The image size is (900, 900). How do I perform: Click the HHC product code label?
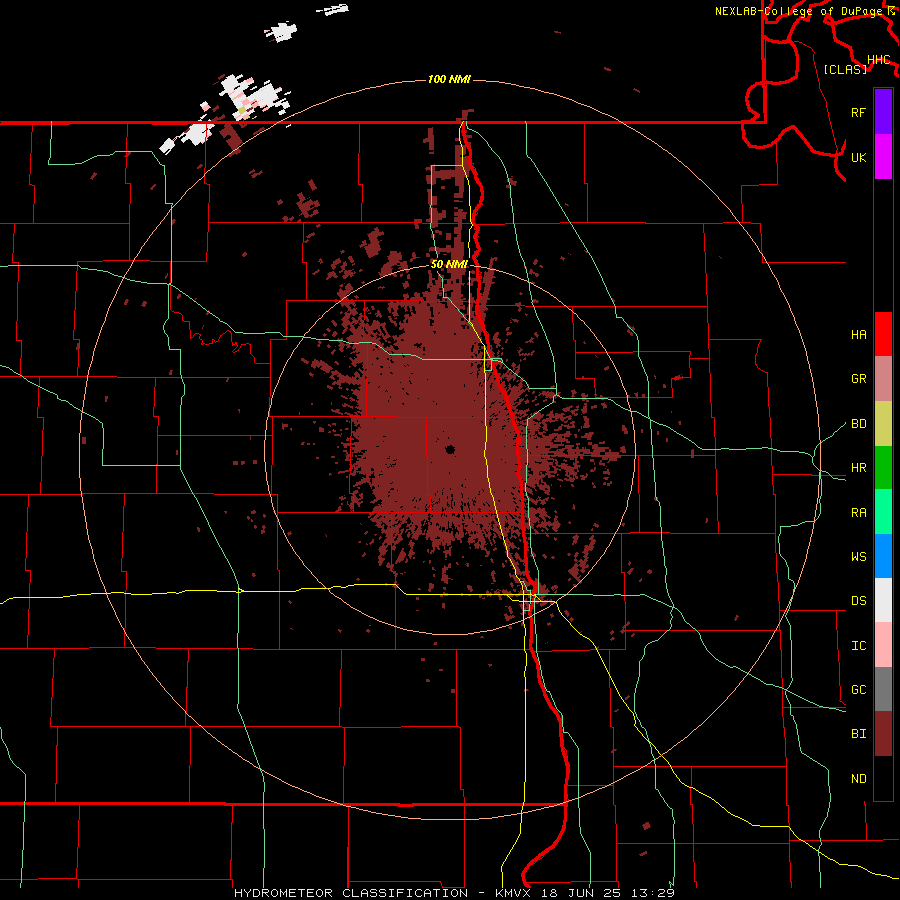tap(879, 60)
